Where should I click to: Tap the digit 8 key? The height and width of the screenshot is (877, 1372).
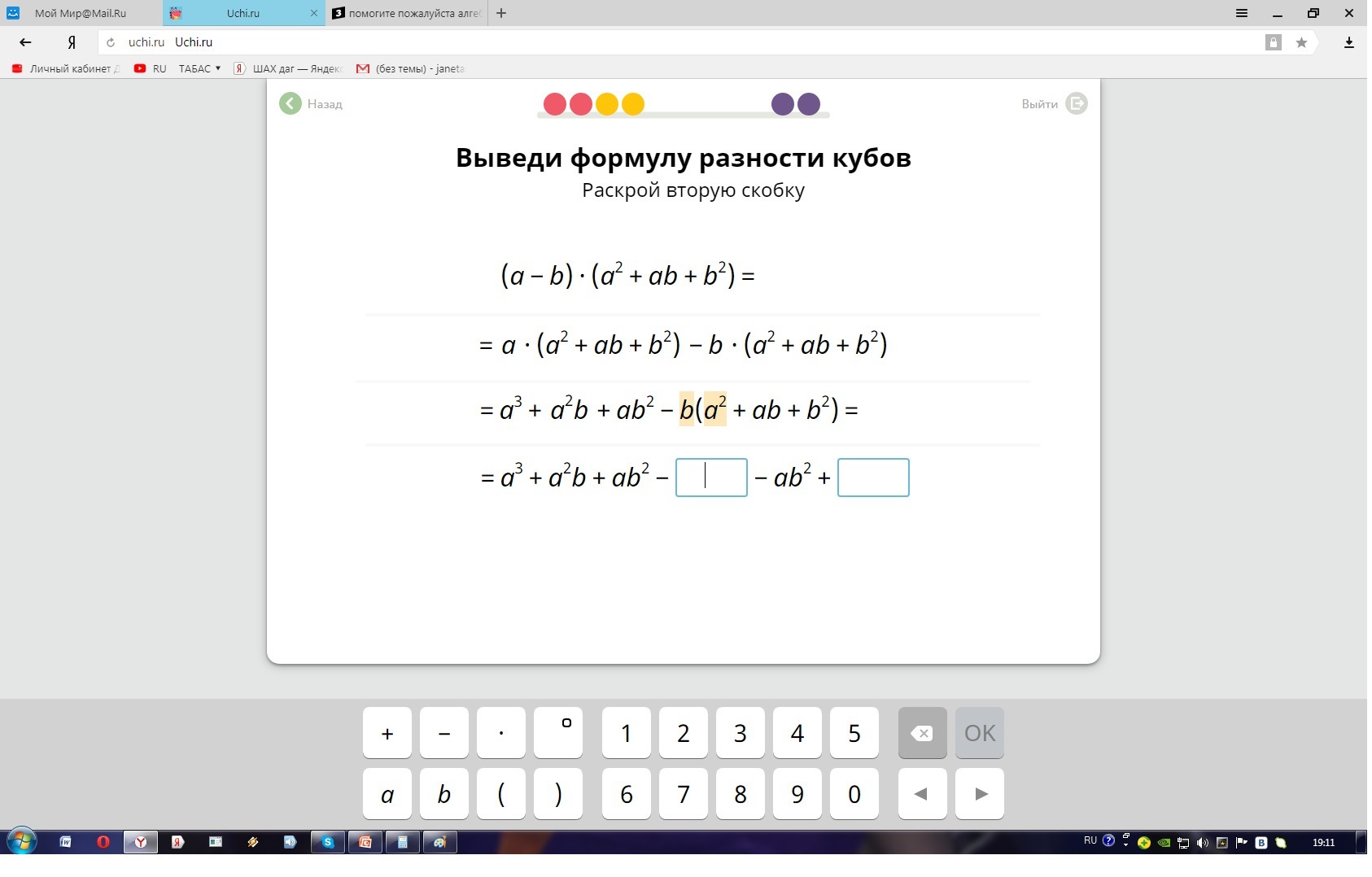(741, 793)
